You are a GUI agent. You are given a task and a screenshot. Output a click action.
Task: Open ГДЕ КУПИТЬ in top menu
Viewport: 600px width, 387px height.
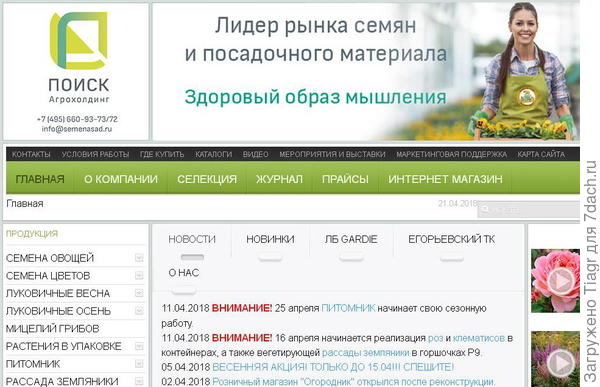[x=162, y=154]
